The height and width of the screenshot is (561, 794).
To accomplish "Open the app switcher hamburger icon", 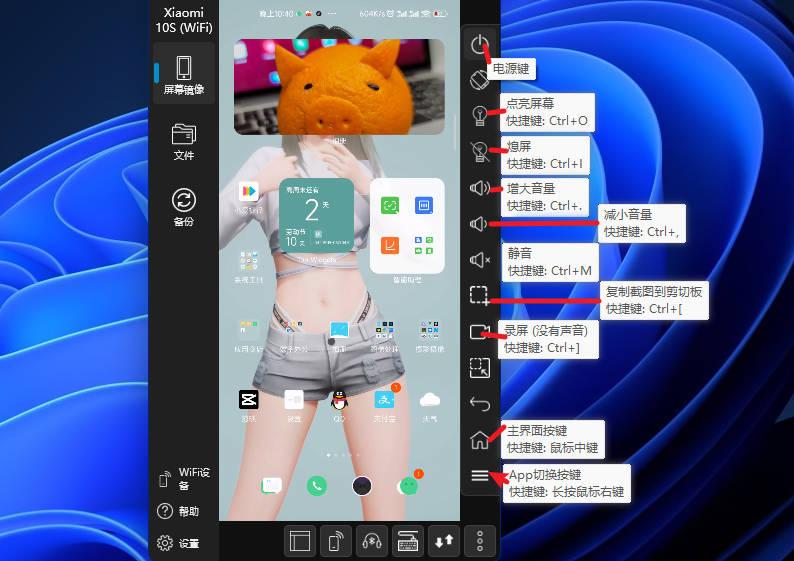I will [480, 476].
